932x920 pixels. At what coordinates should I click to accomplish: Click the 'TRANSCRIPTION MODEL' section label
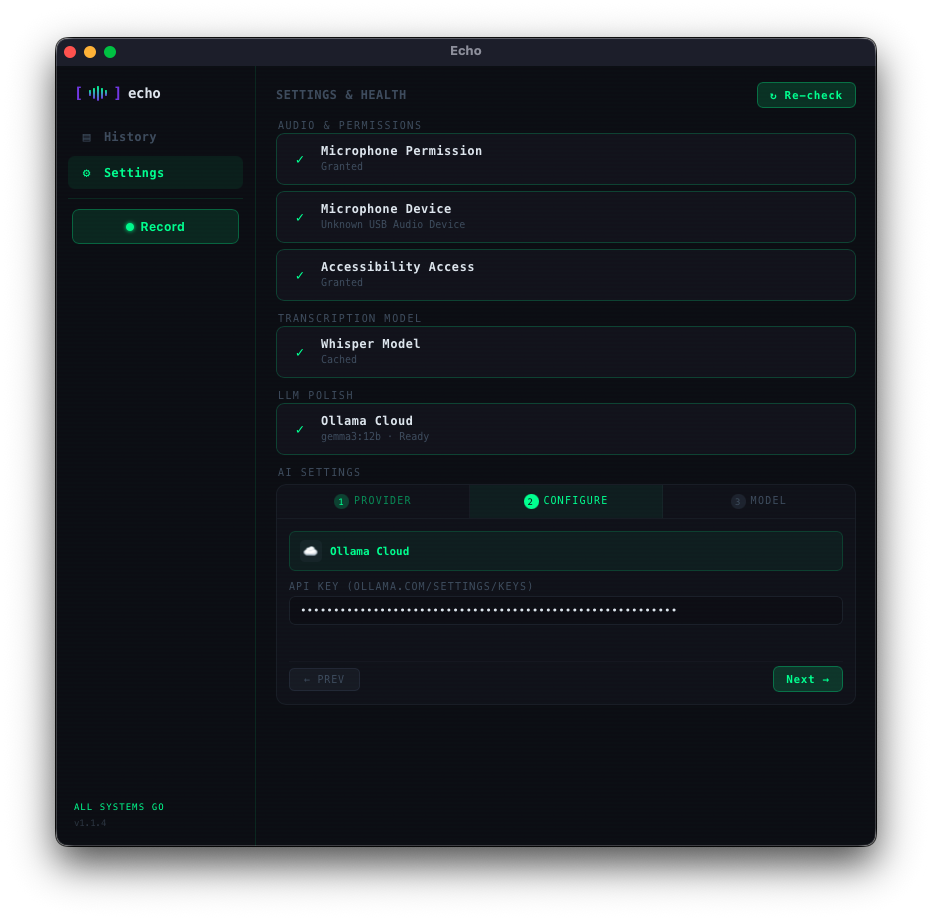coord(350,319)
